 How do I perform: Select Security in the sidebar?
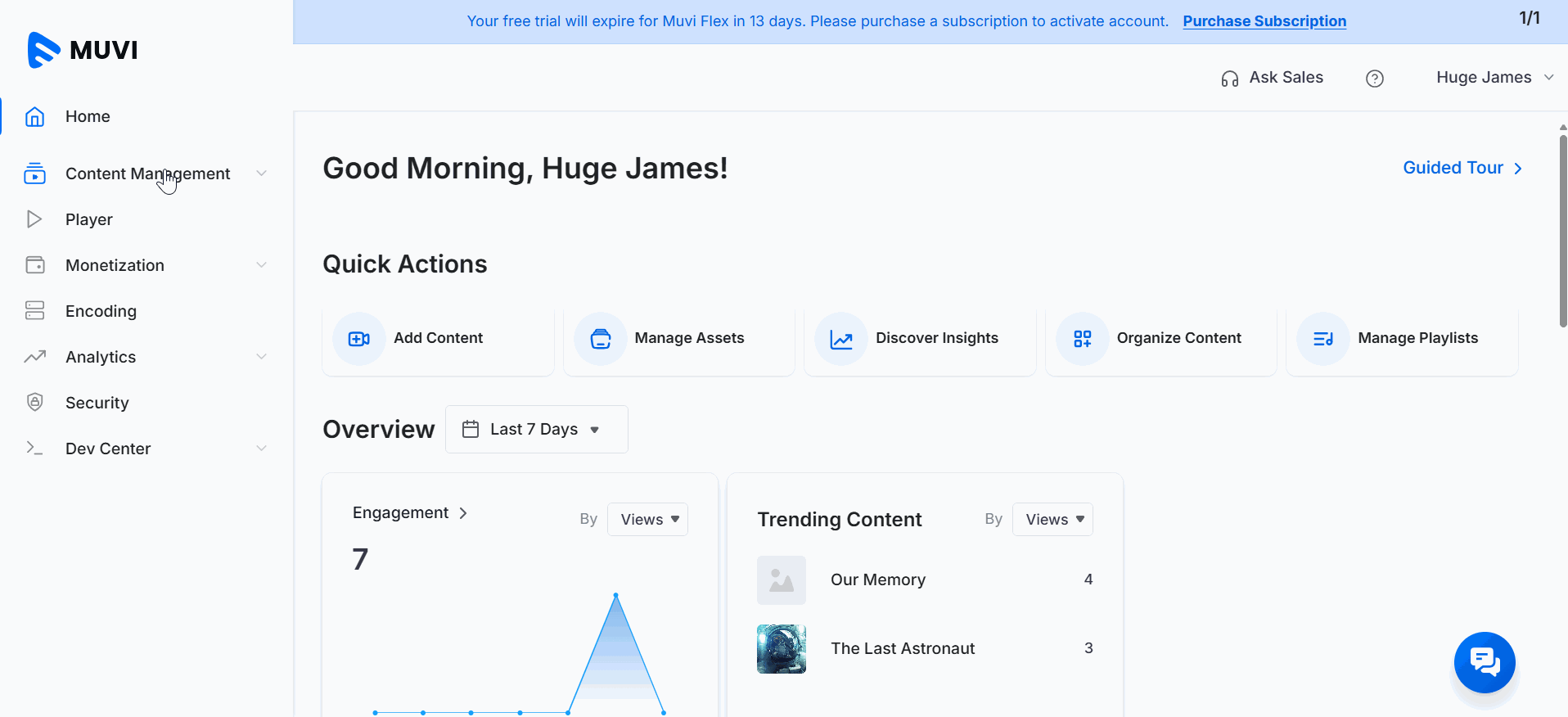pos(97,403)
